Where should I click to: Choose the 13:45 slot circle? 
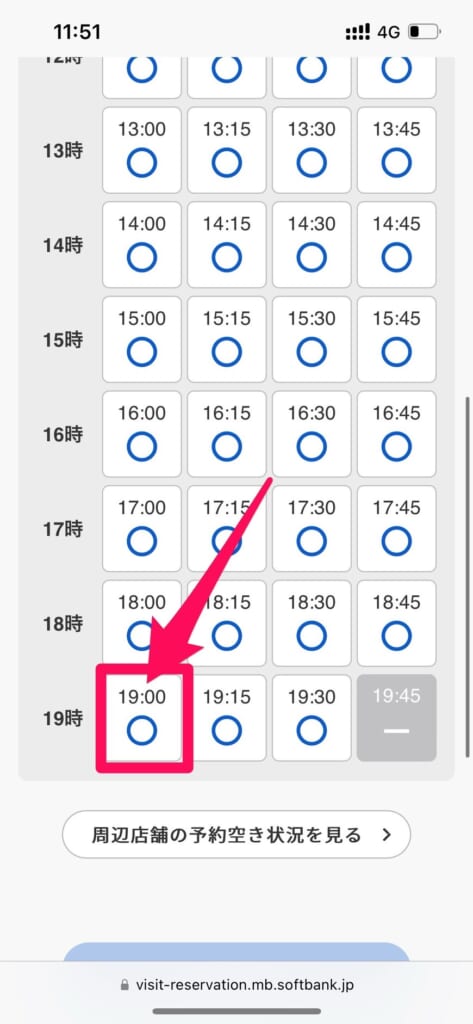point(397,163)
